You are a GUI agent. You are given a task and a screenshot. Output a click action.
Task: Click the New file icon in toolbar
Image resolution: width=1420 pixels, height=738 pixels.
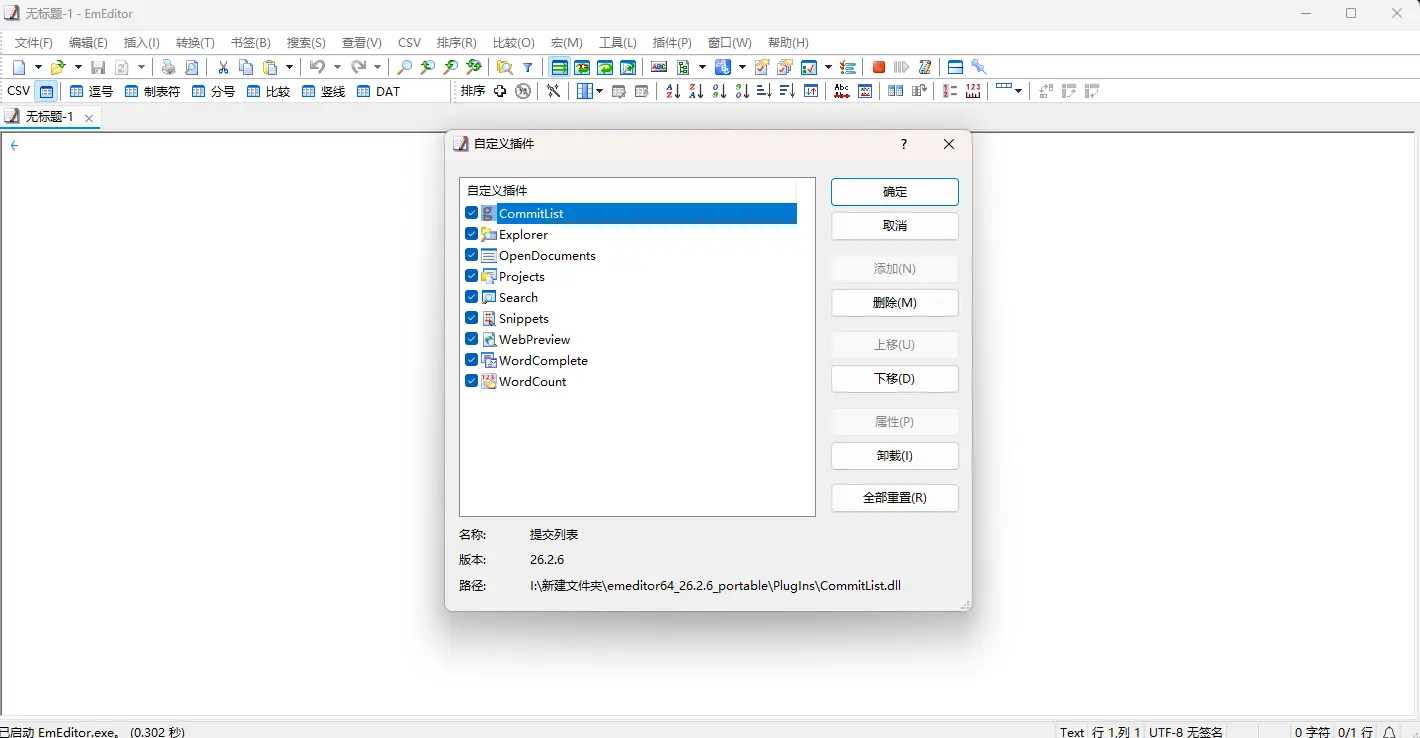[x=19, y=67]
